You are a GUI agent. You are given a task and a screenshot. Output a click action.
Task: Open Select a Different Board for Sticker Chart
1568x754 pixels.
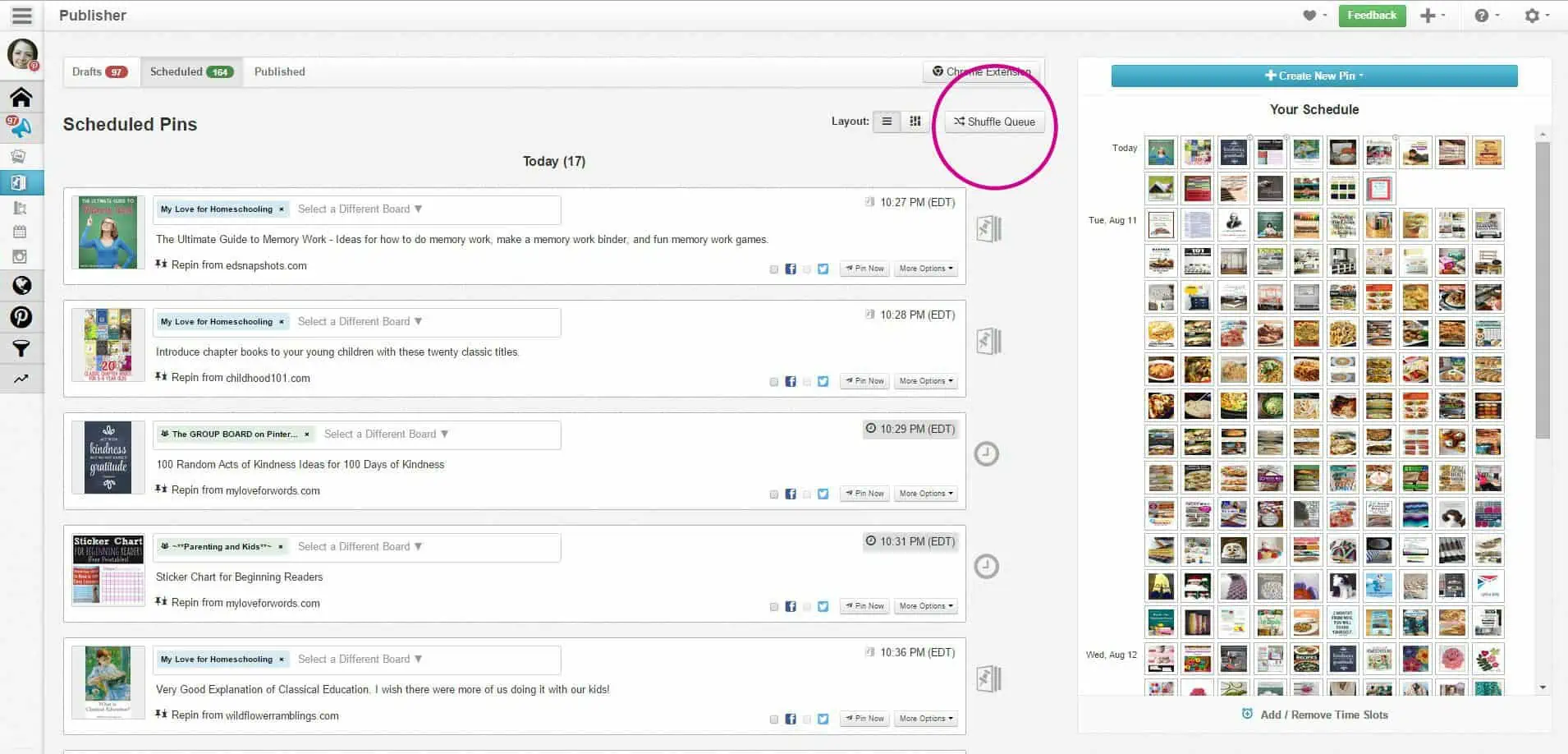(360, 547)
